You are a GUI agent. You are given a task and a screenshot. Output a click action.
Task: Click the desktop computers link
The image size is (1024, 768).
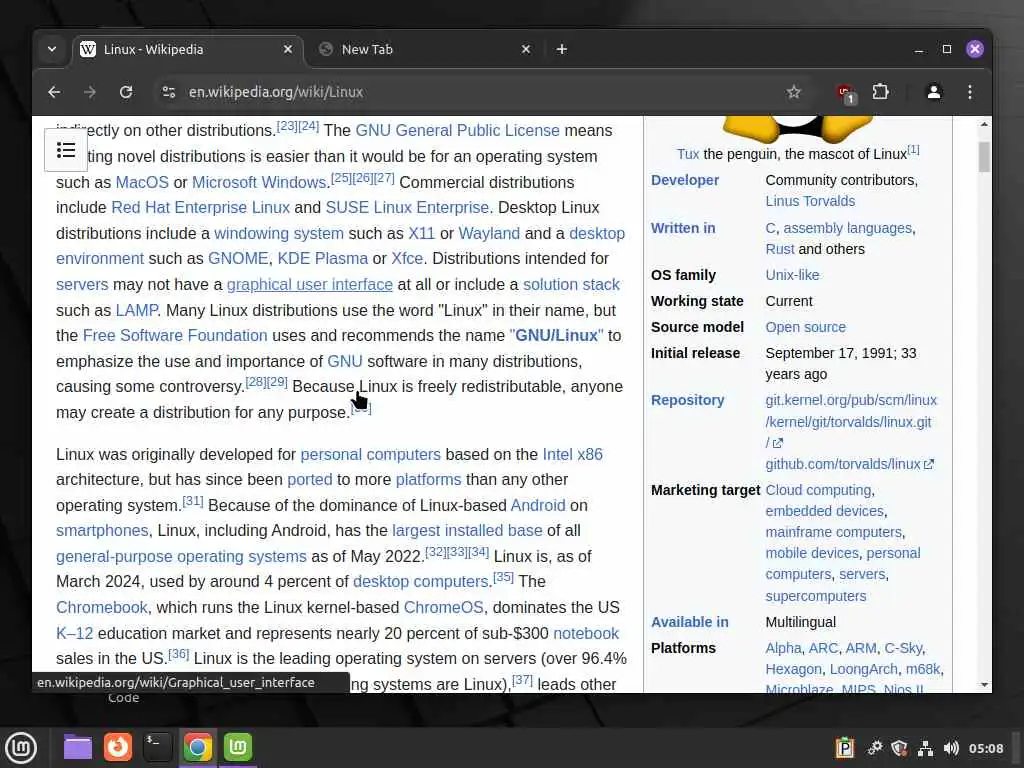coord(421,582)
